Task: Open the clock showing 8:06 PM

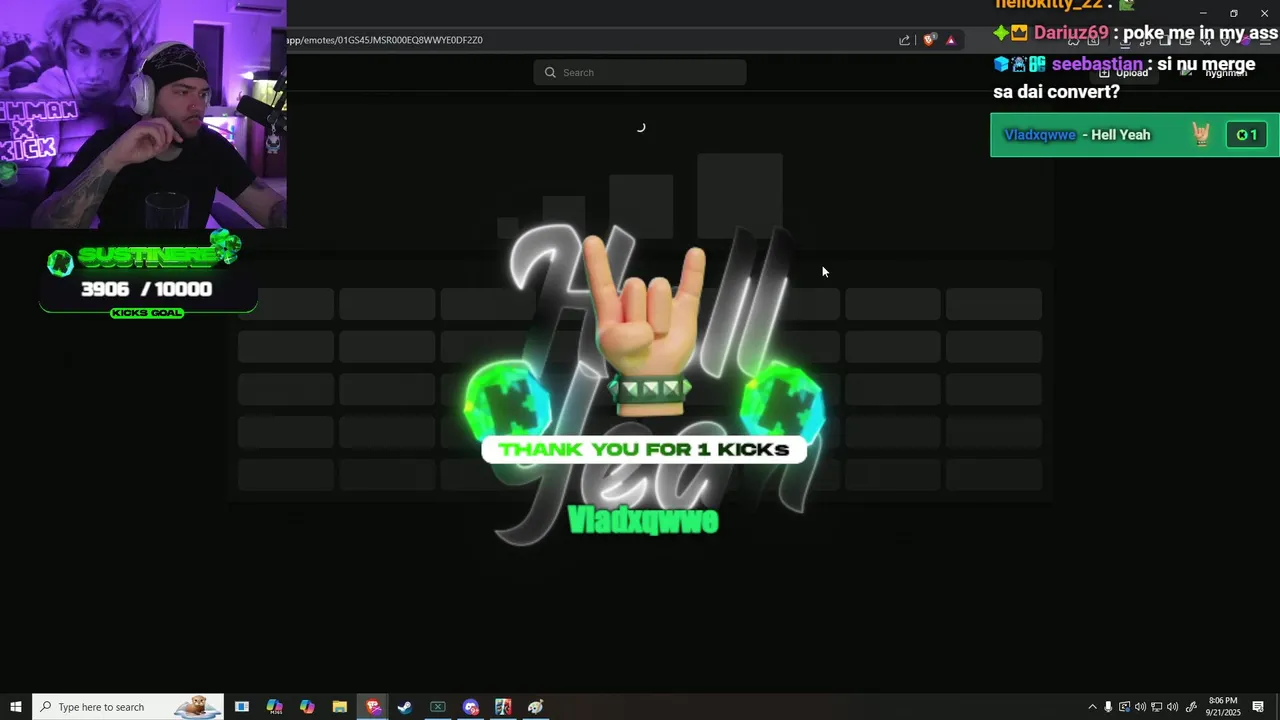Action: click(1223, 707)
